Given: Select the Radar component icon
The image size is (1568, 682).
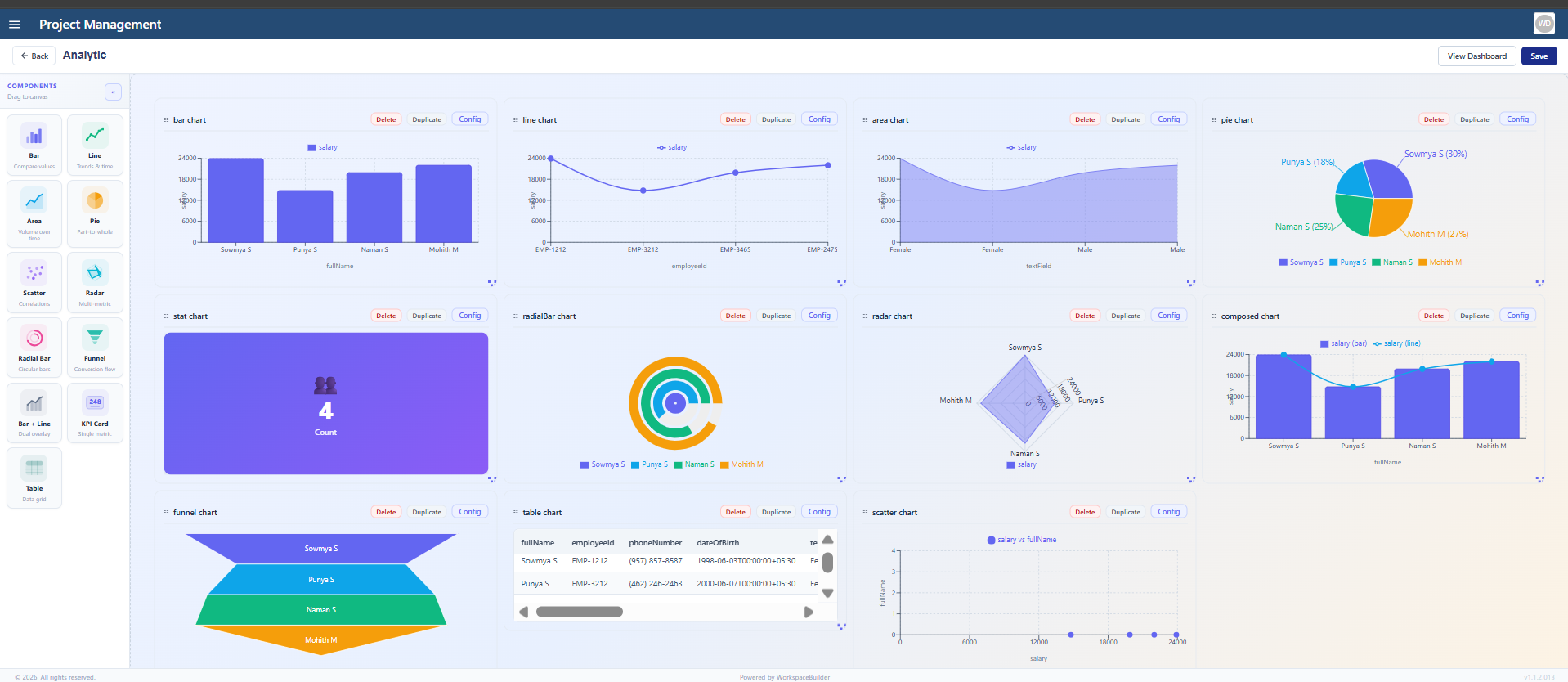Looking at the screenshot, I should coord(95,272).
